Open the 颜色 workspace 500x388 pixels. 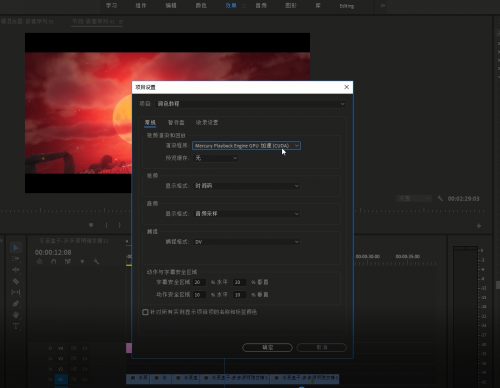[x=201, y=6]
